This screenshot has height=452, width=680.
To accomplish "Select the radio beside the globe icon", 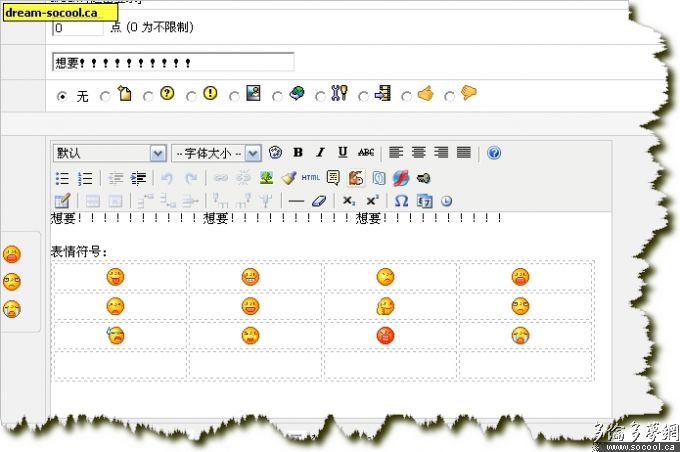I will (277, 96).
